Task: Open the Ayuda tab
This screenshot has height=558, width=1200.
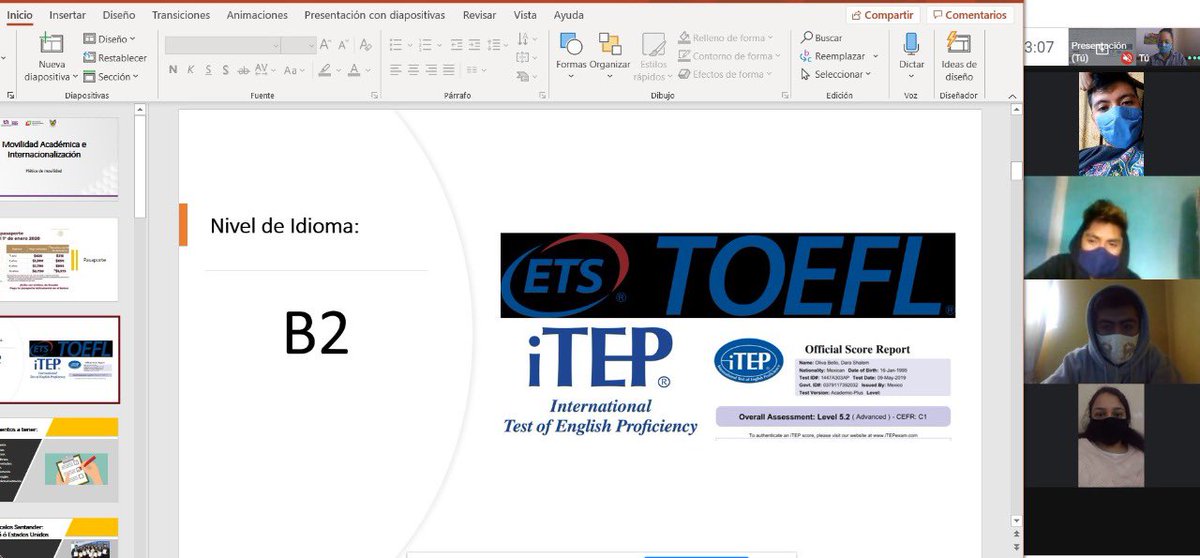Action: pyautogui.click(x=568, y=15)
